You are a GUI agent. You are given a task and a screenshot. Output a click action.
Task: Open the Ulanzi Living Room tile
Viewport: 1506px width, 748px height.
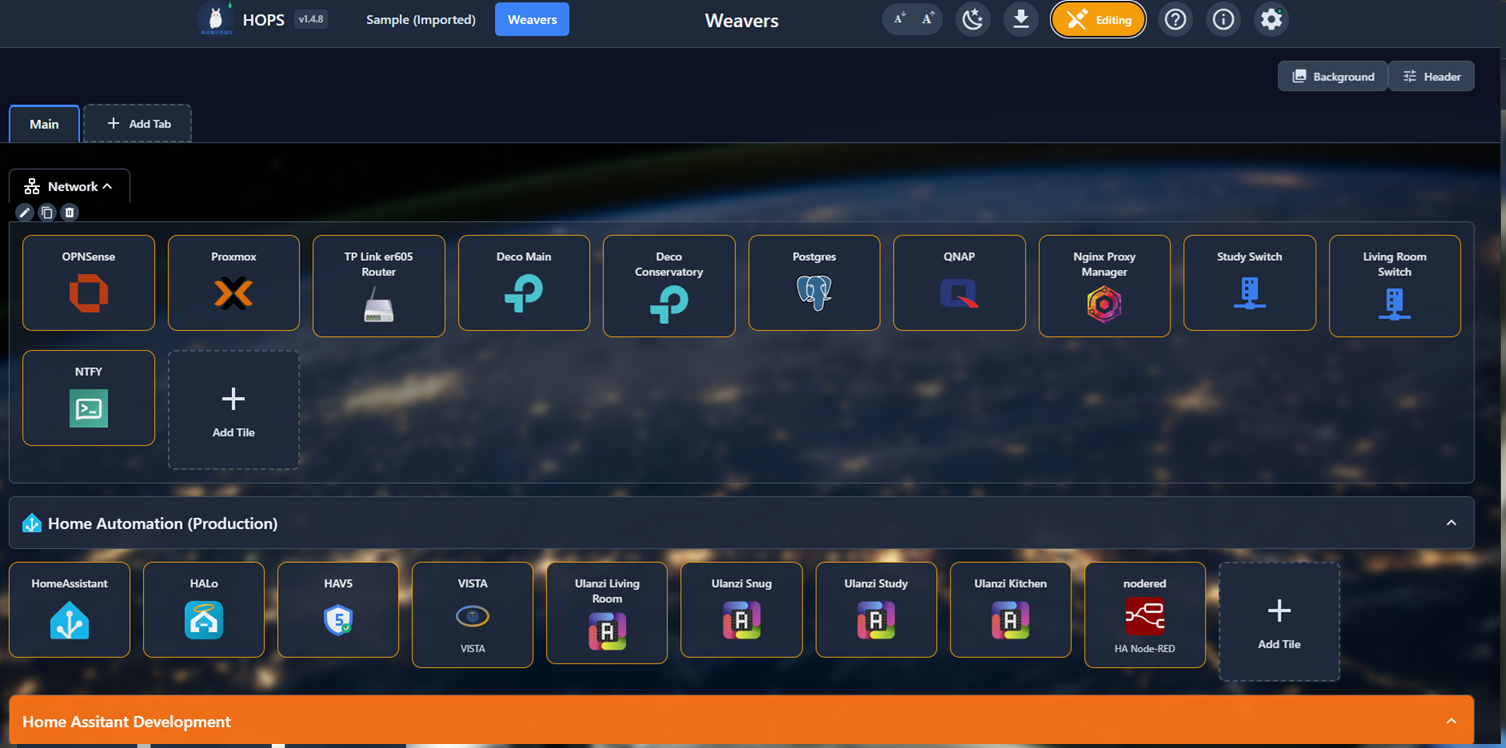click(x=607, y=613)
